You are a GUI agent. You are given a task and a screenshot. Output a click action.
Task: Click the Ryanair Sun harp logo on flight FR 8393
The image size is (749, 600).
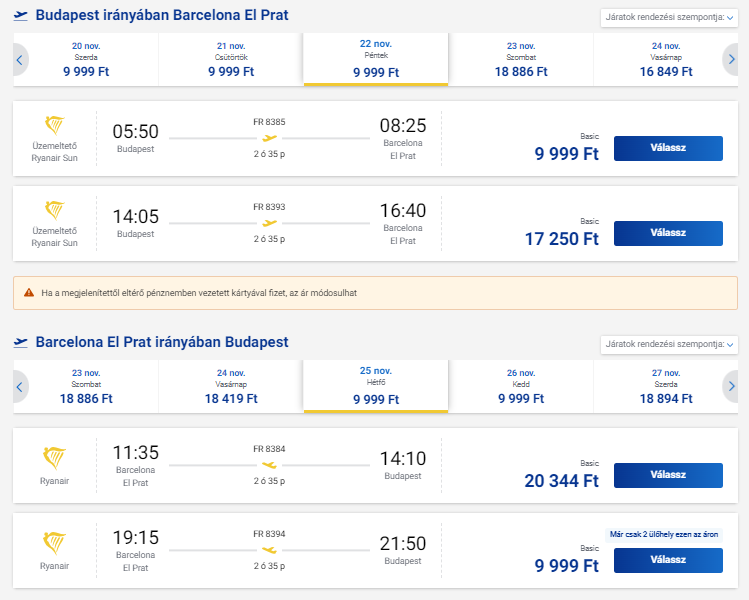coord(54,210)
